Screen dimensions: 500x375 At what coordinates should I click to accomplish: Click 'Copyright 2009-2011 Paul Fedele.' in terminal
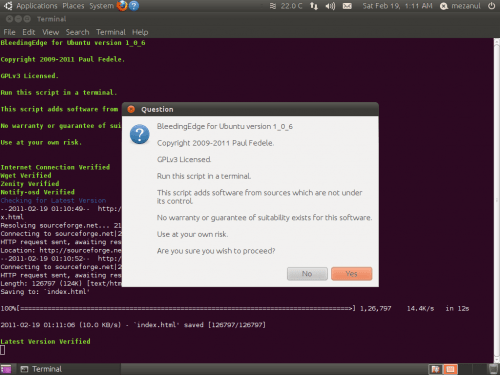point(63,59)
